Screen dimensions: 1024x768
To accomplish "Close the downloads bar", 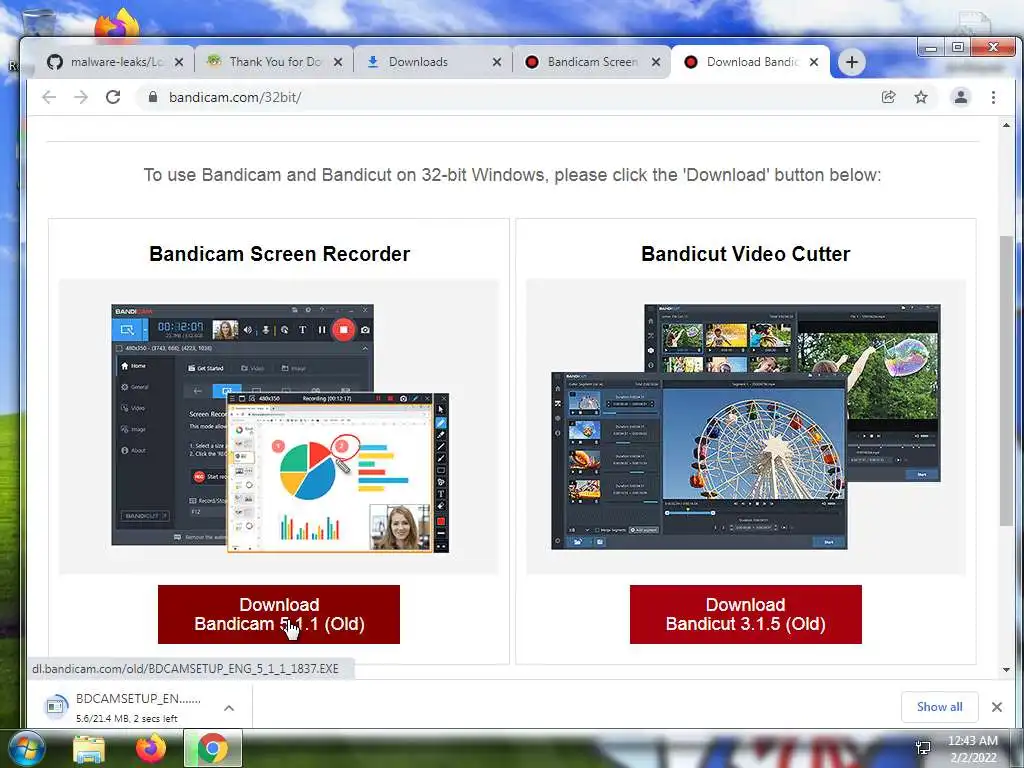I will point(997,707).
